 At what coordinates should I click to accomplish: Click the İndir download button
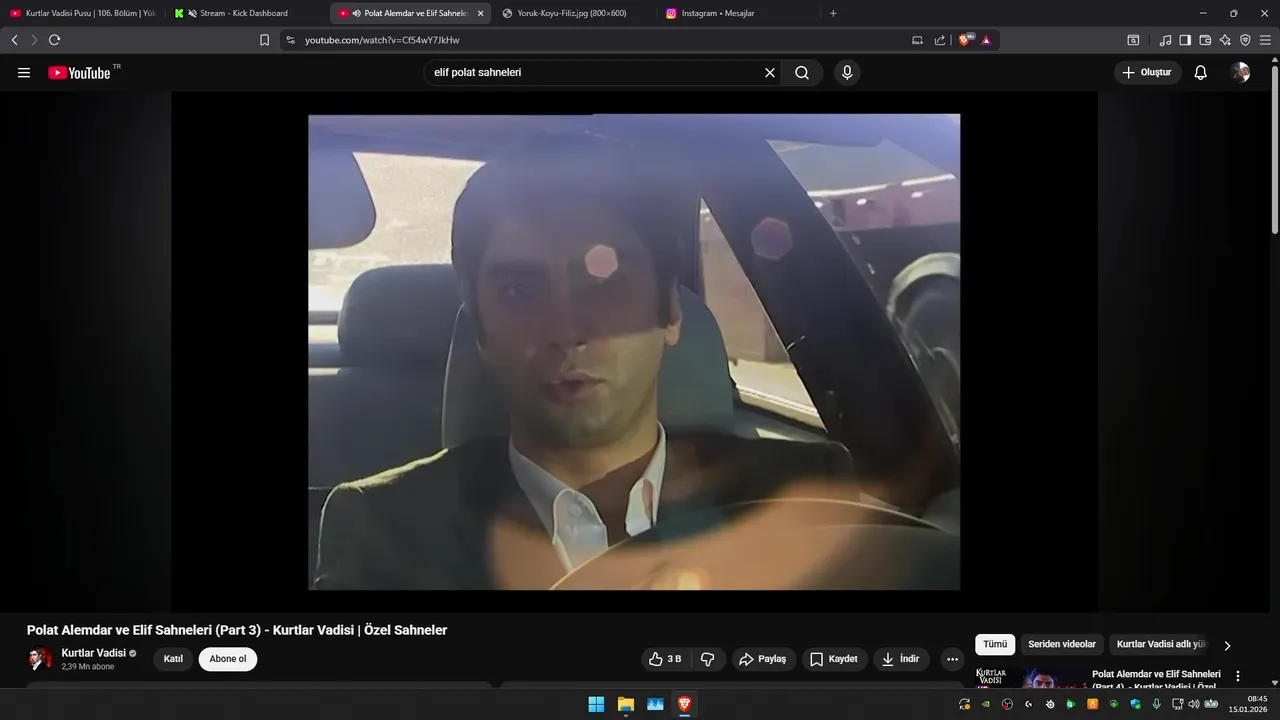[x=902, y=659]
